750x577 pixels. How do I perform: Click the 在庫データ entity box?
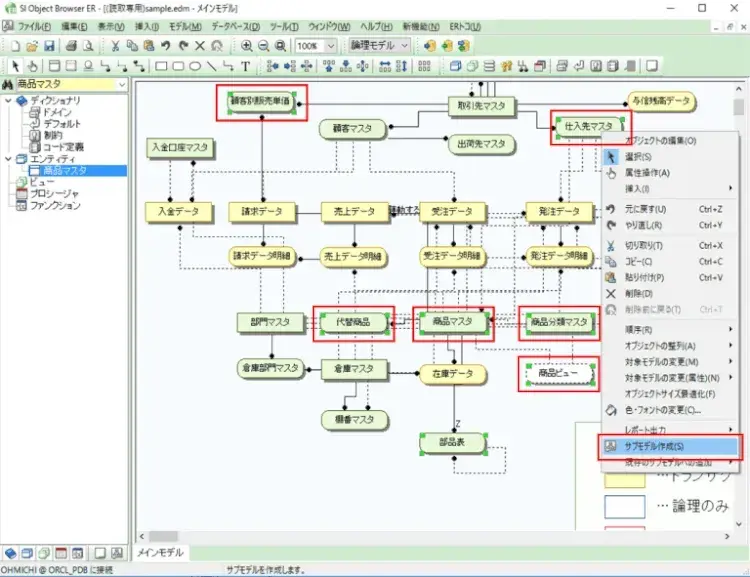point(452,374)
